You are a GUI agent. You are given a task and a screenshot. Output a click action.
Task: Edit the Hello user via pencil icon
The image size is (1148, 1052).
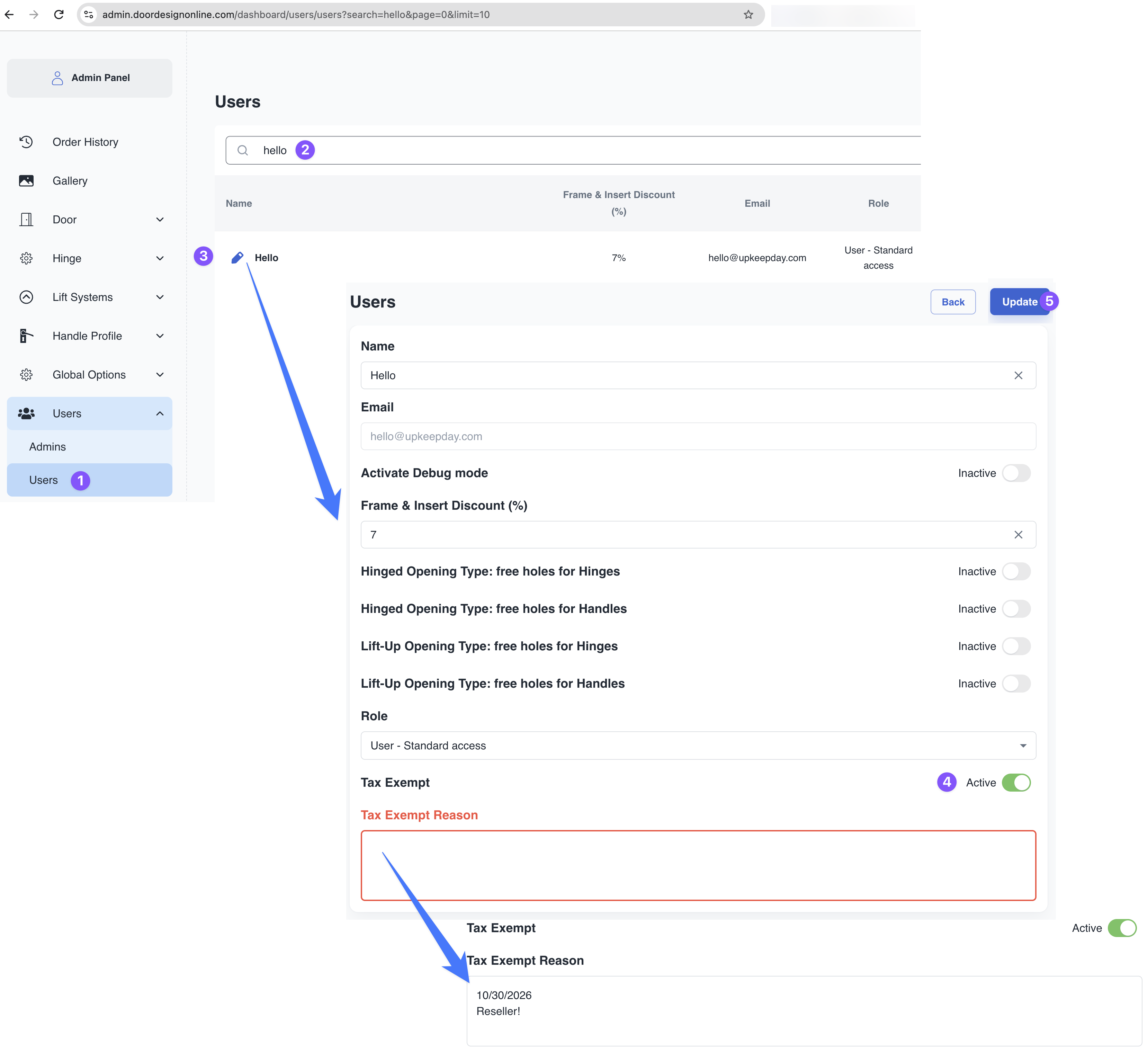tap(237, 257)
